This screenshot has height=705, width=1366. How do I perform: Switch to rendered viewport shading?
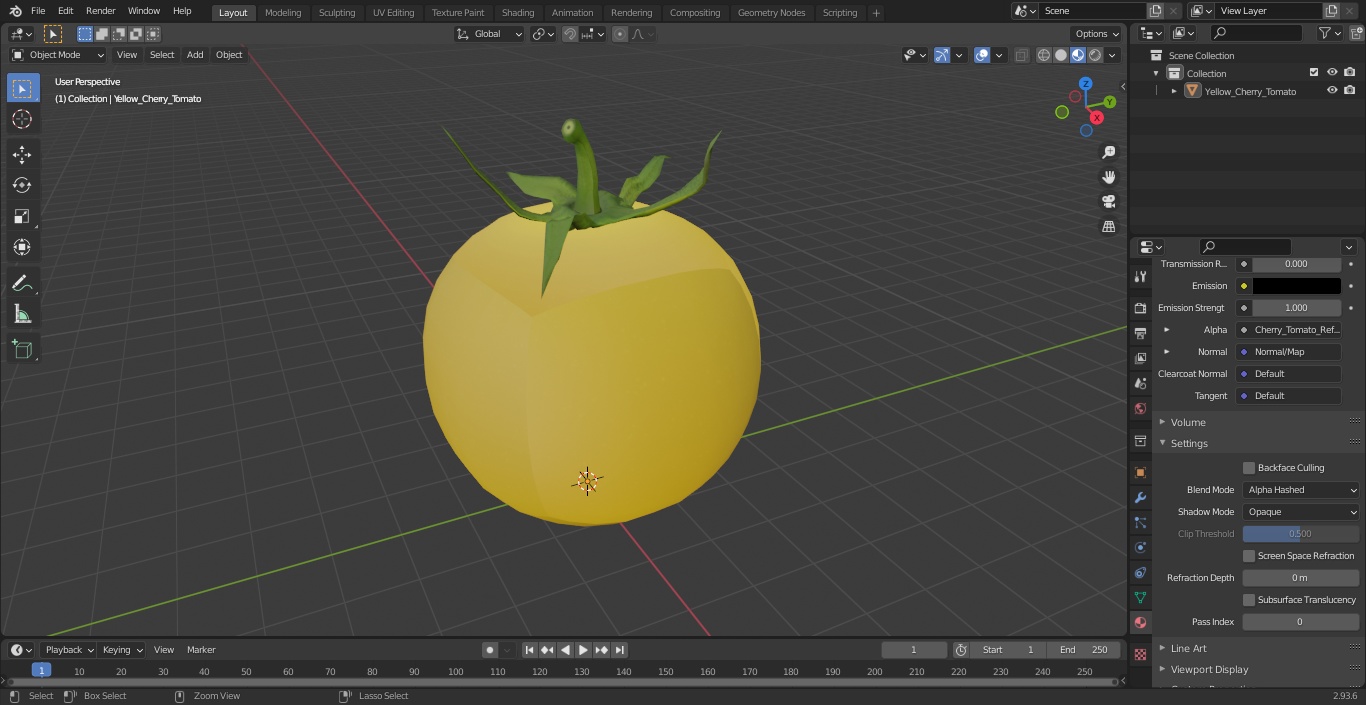(x=1095, y=55)
